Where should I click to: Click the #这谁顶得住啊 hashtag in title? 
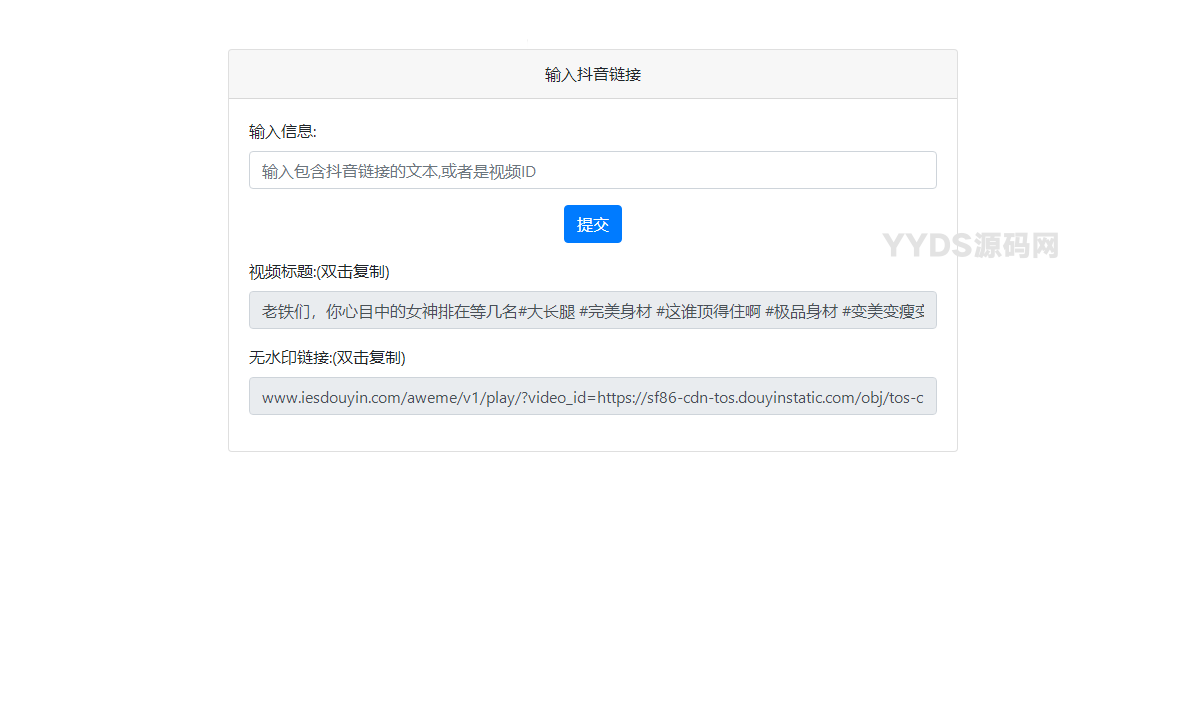pos(708,311)
